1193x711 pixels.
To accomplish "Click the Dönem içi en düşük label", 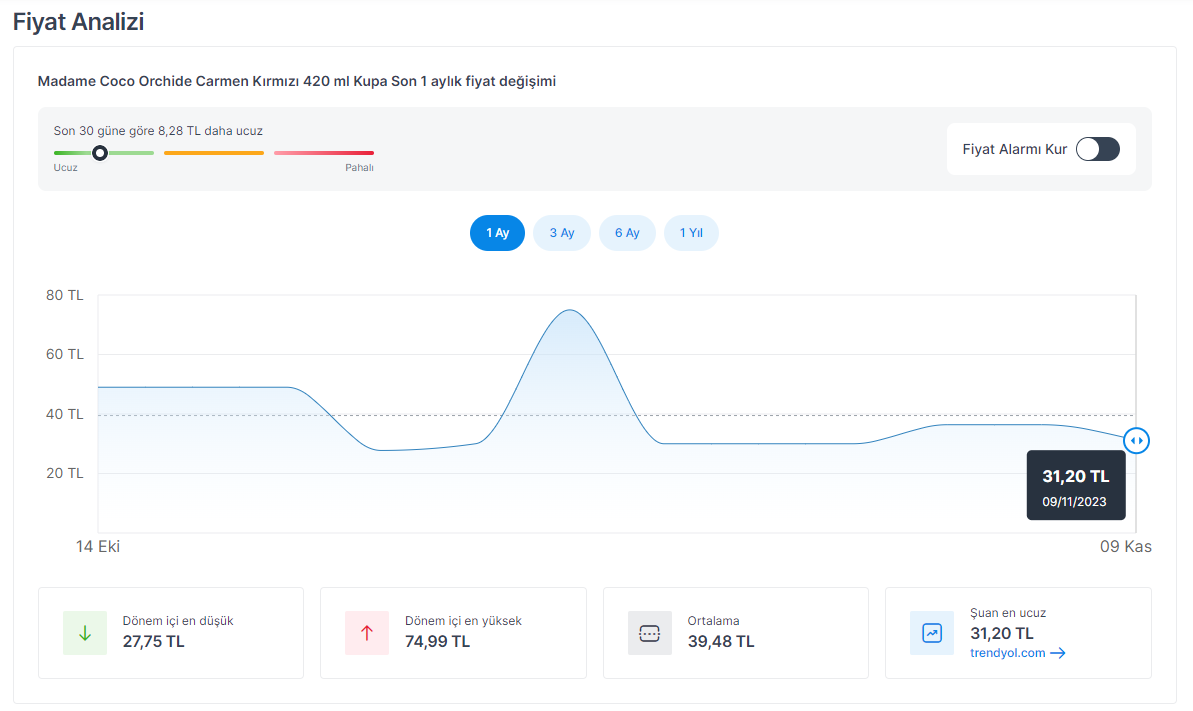I will click(178, 621).
